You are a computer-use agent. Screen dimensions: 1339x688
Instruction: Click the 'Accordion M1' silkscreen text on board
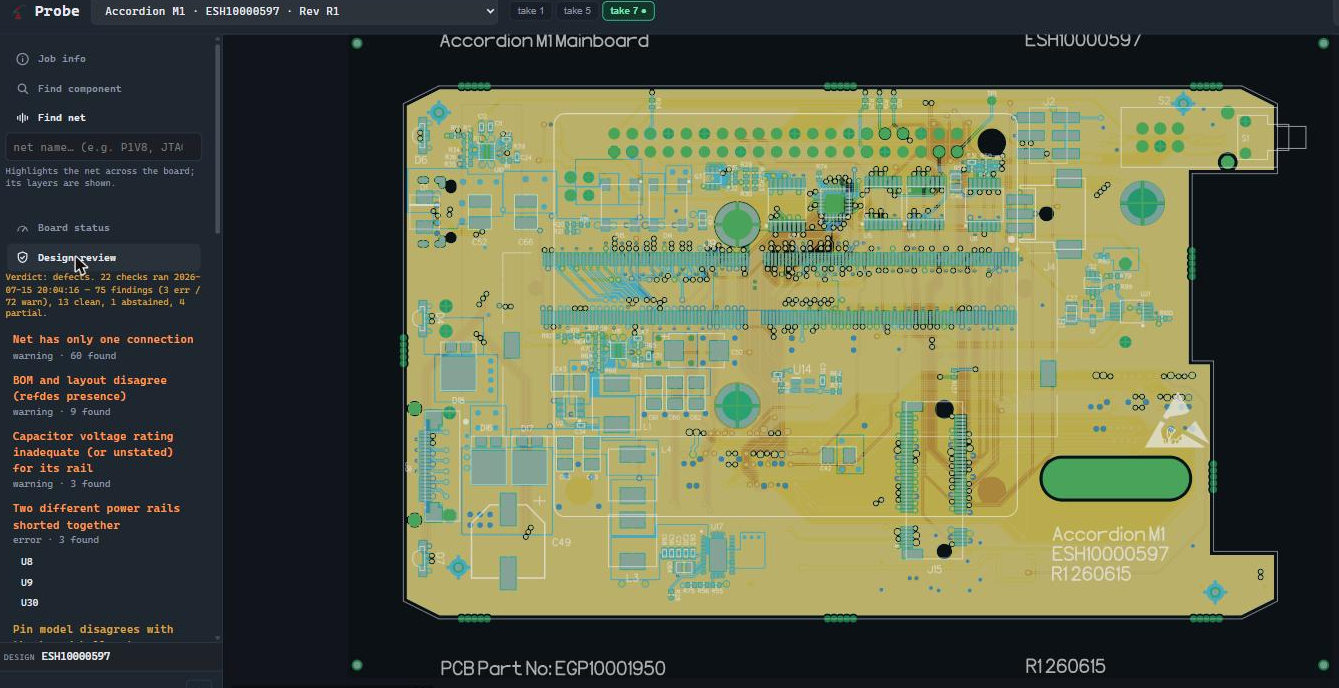(1108, 534)
